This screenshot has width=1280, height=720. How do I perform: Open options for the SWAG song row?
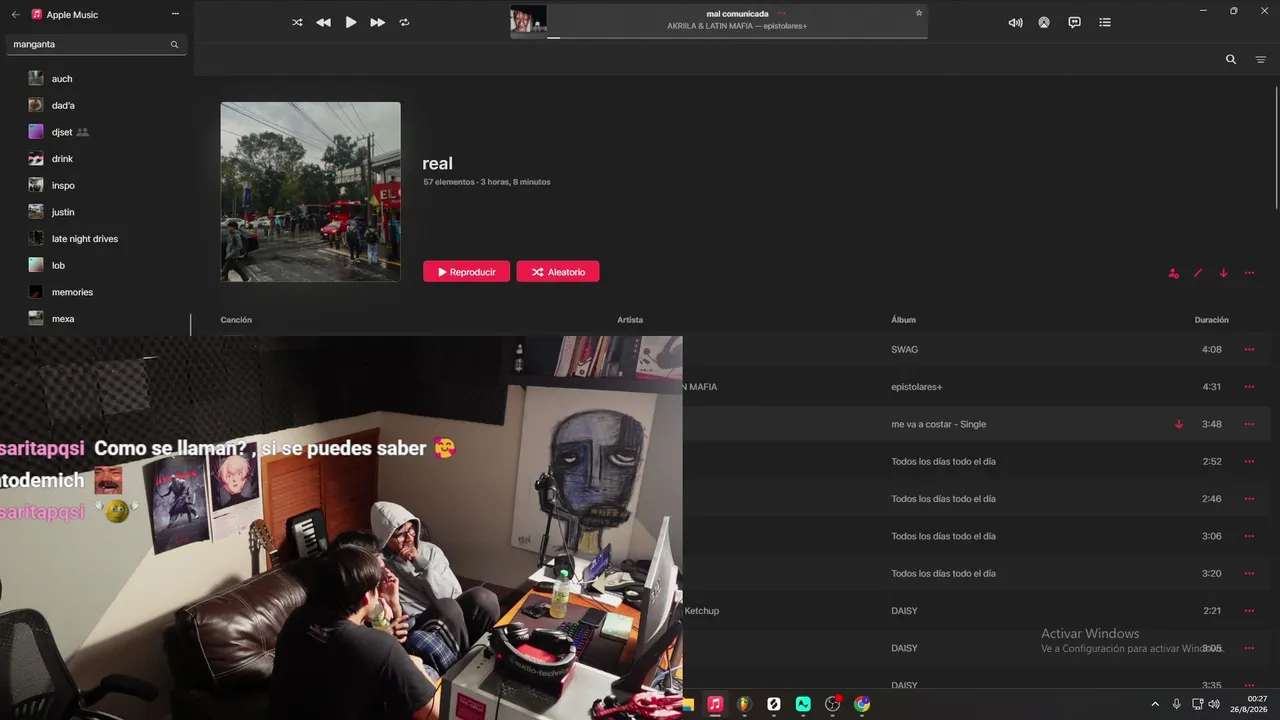coord(1249,350)
